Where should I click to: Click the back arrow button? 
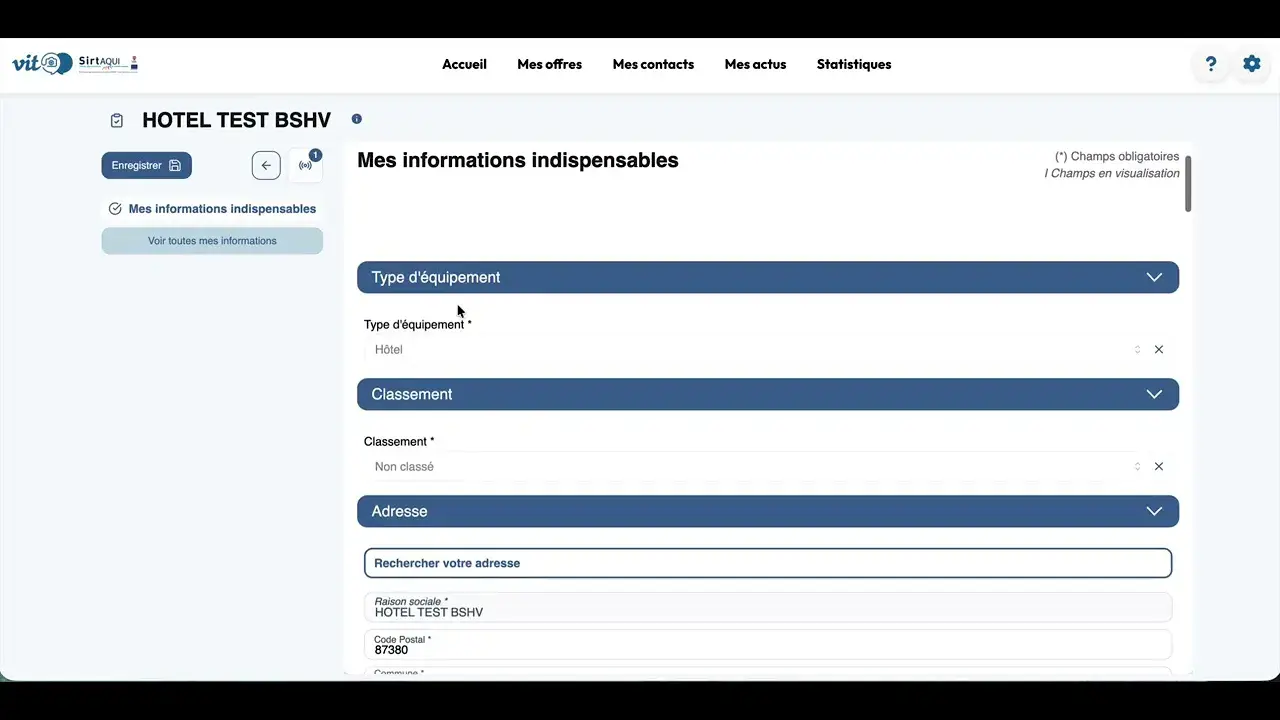point(266,166)
